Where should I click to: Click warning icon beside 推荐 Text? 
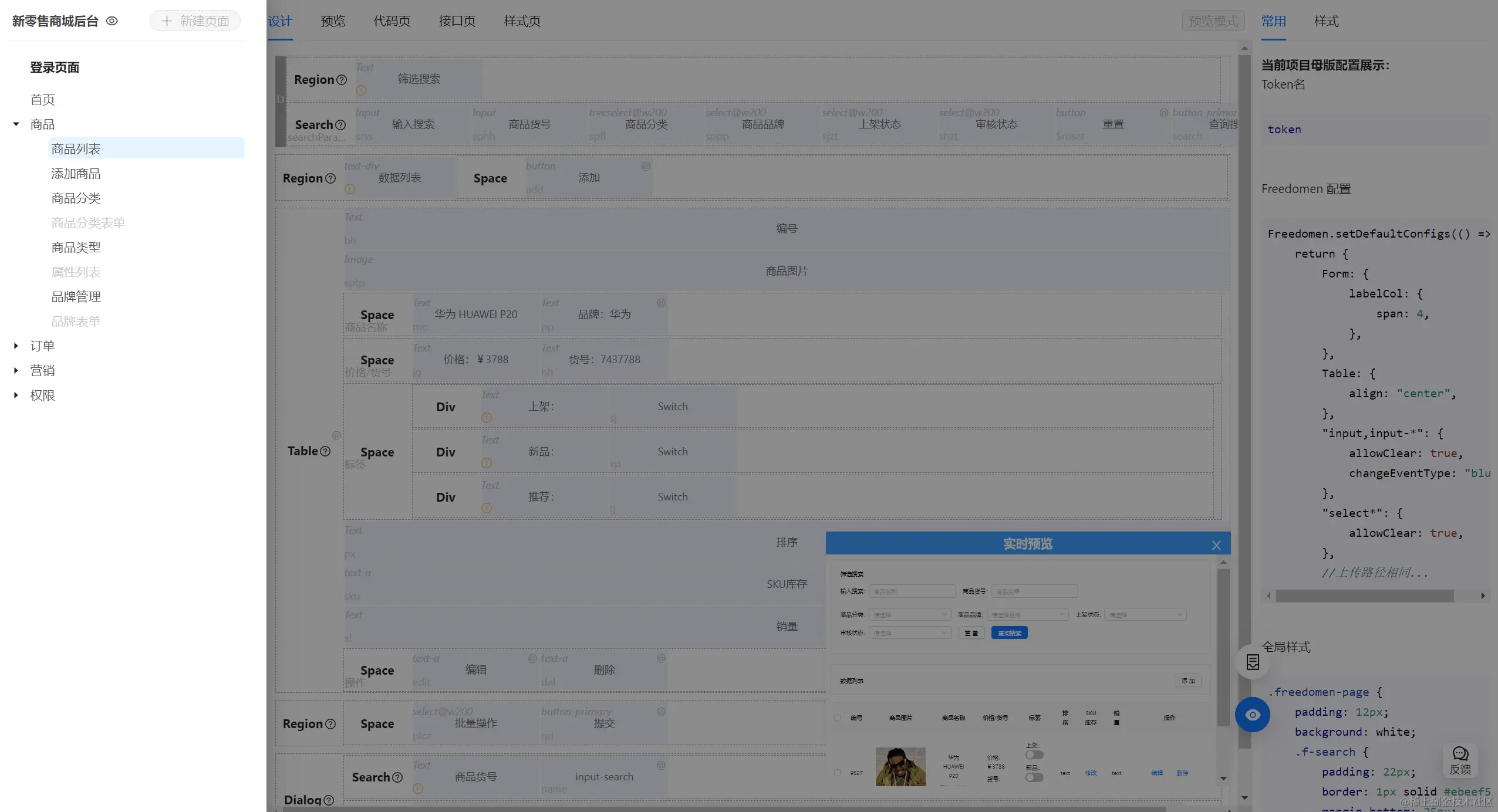[487, 508]
